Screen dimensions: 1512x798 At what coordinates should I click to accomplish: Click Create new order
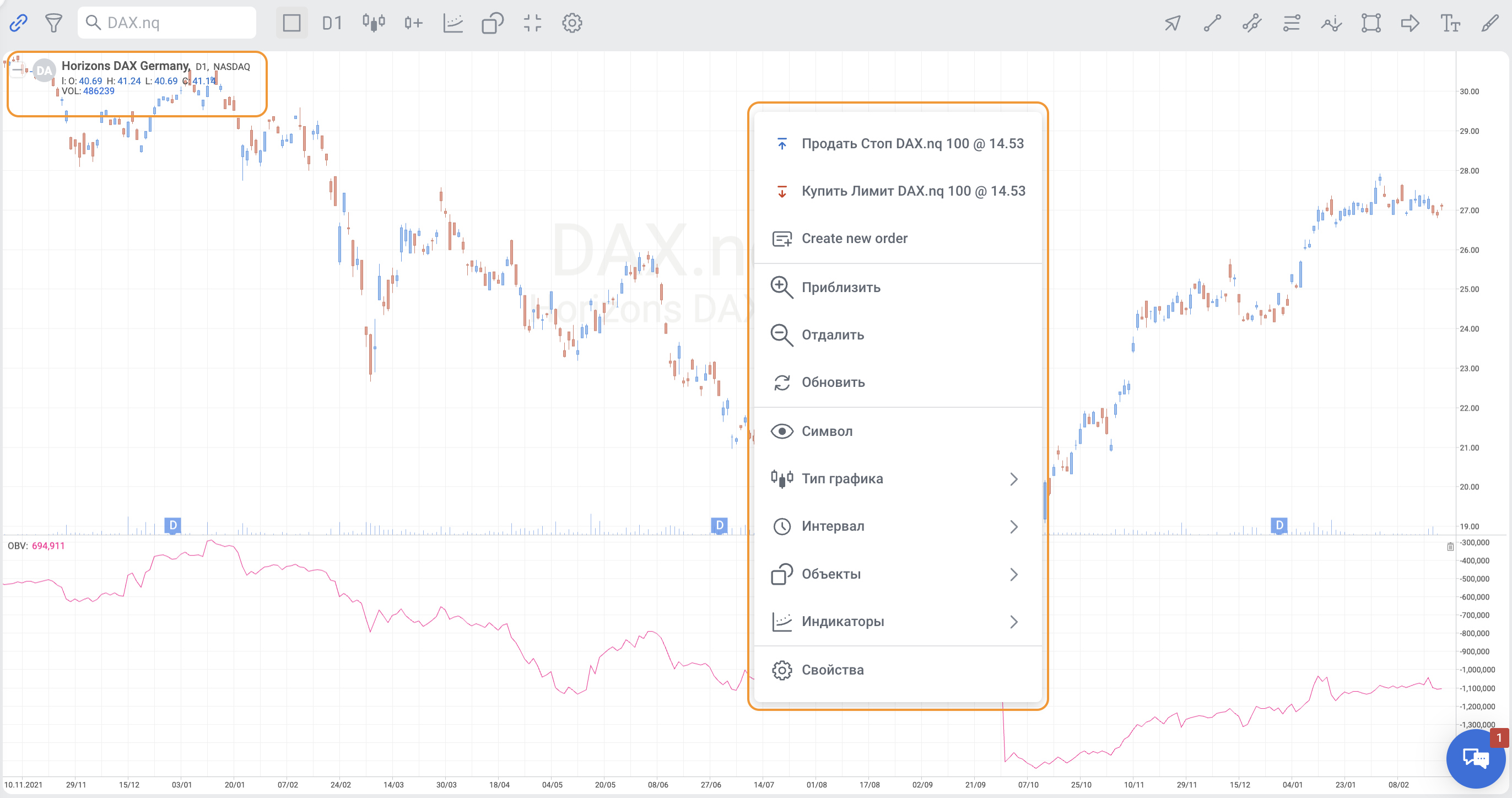pos(854,239)
